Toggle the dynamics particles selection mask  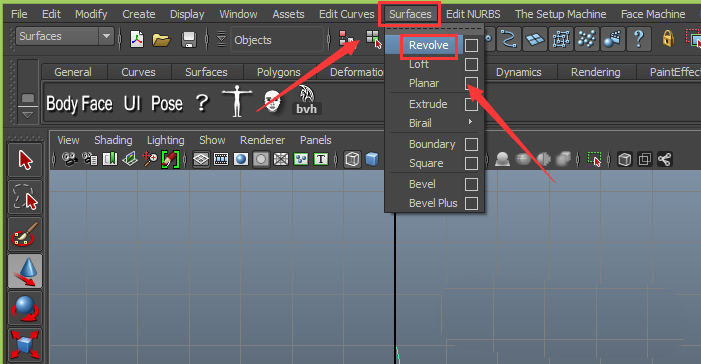click(x=587, y=39)
